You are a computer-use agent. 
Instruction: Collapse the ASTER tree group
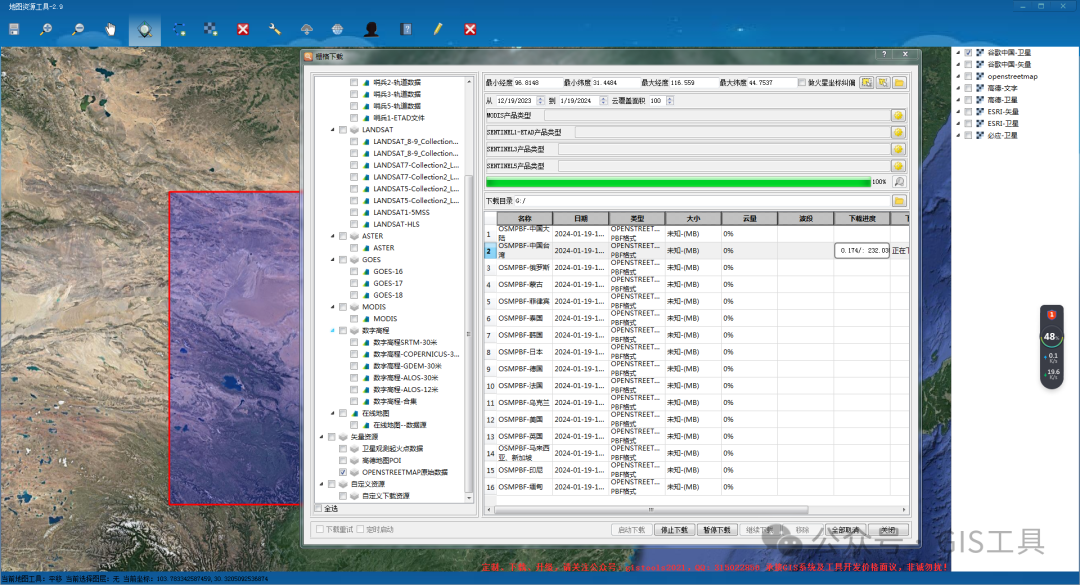pyautogui.click(x=333, y=236)
